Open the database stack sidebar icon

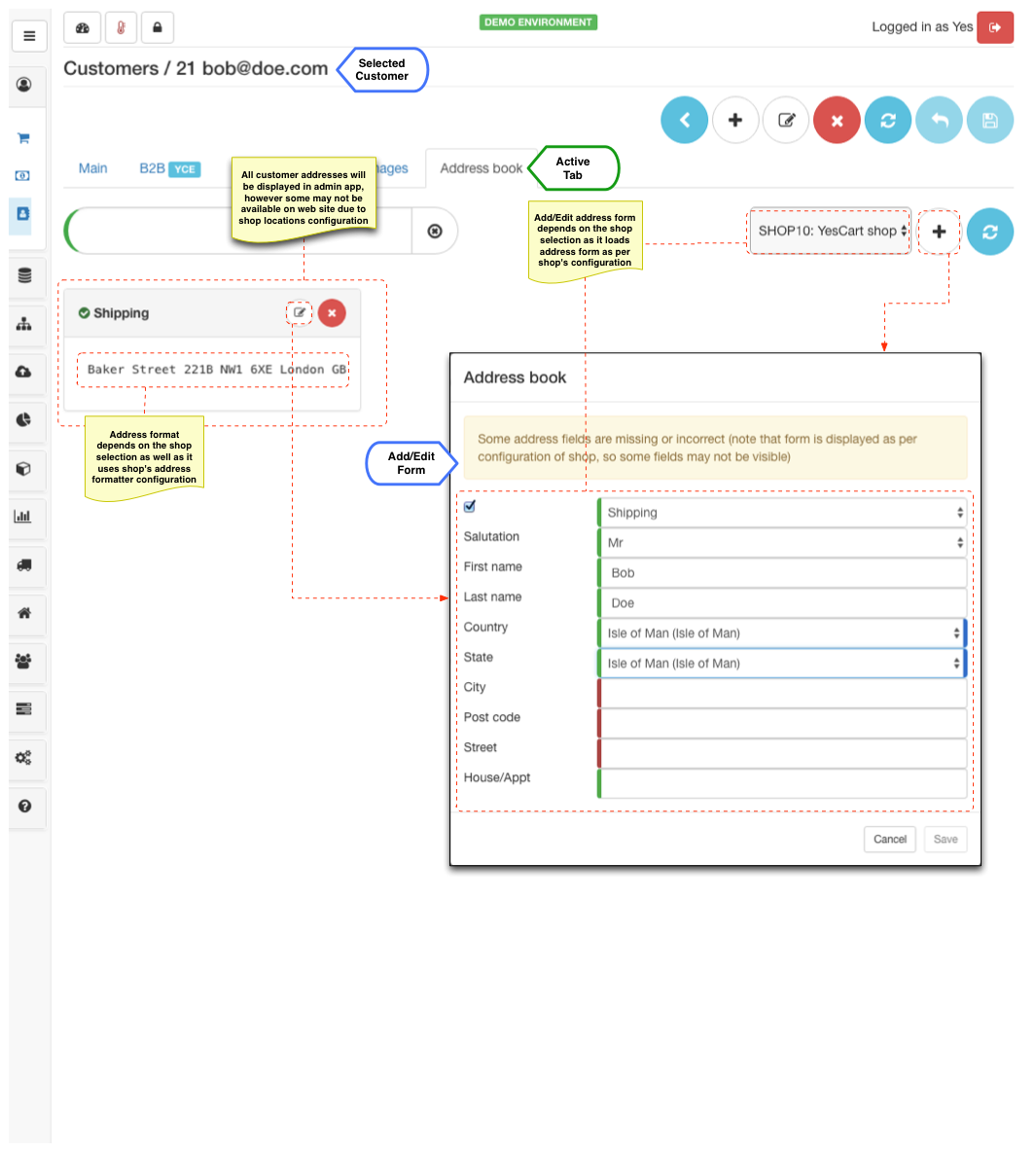coord(24,275)
